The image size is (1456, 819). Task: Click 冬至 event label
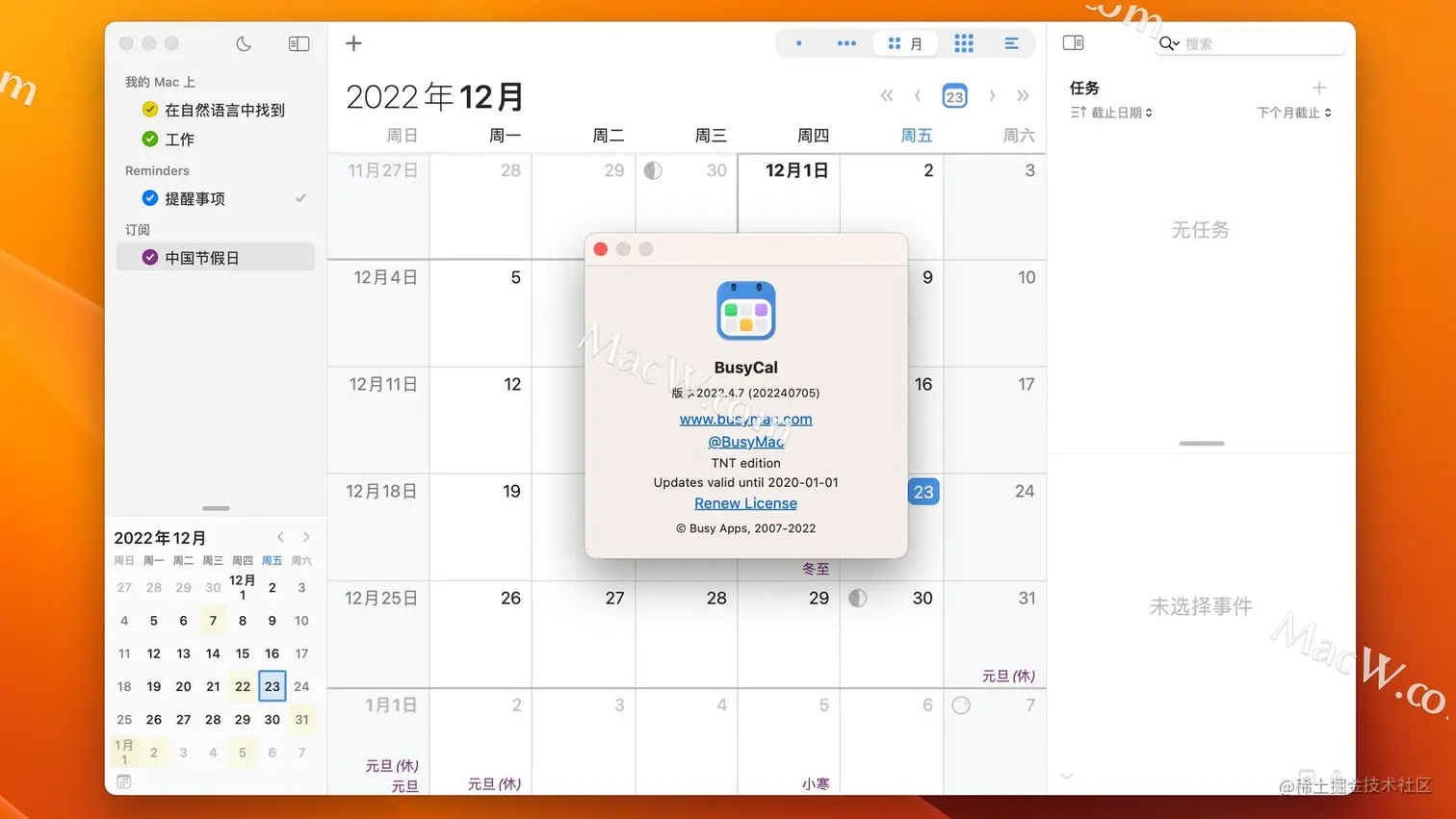click(816, 569)
